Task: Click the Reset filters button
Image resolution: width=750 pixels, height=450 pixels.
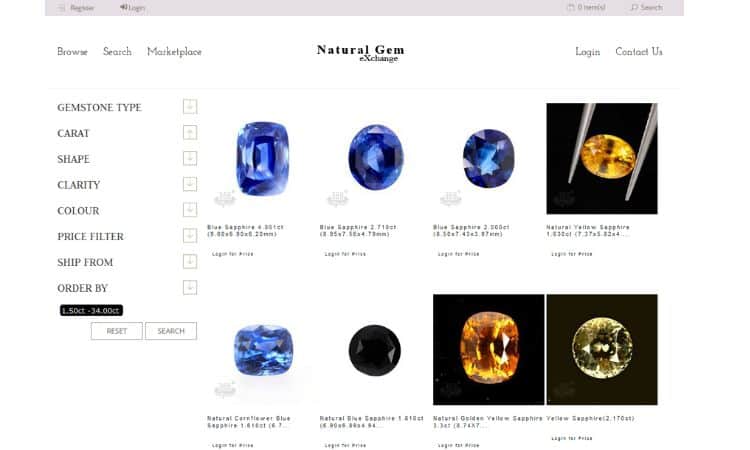Action: tap(117, 331)
